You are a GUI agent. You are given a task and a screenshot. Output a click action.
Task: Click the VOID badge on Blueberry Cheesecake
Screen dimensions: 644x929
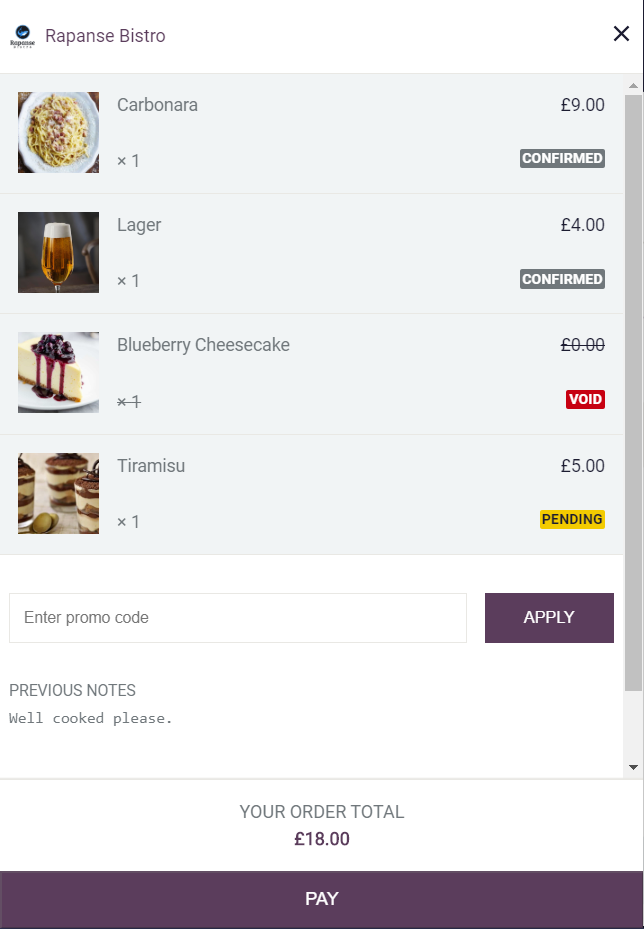[586, 399]
